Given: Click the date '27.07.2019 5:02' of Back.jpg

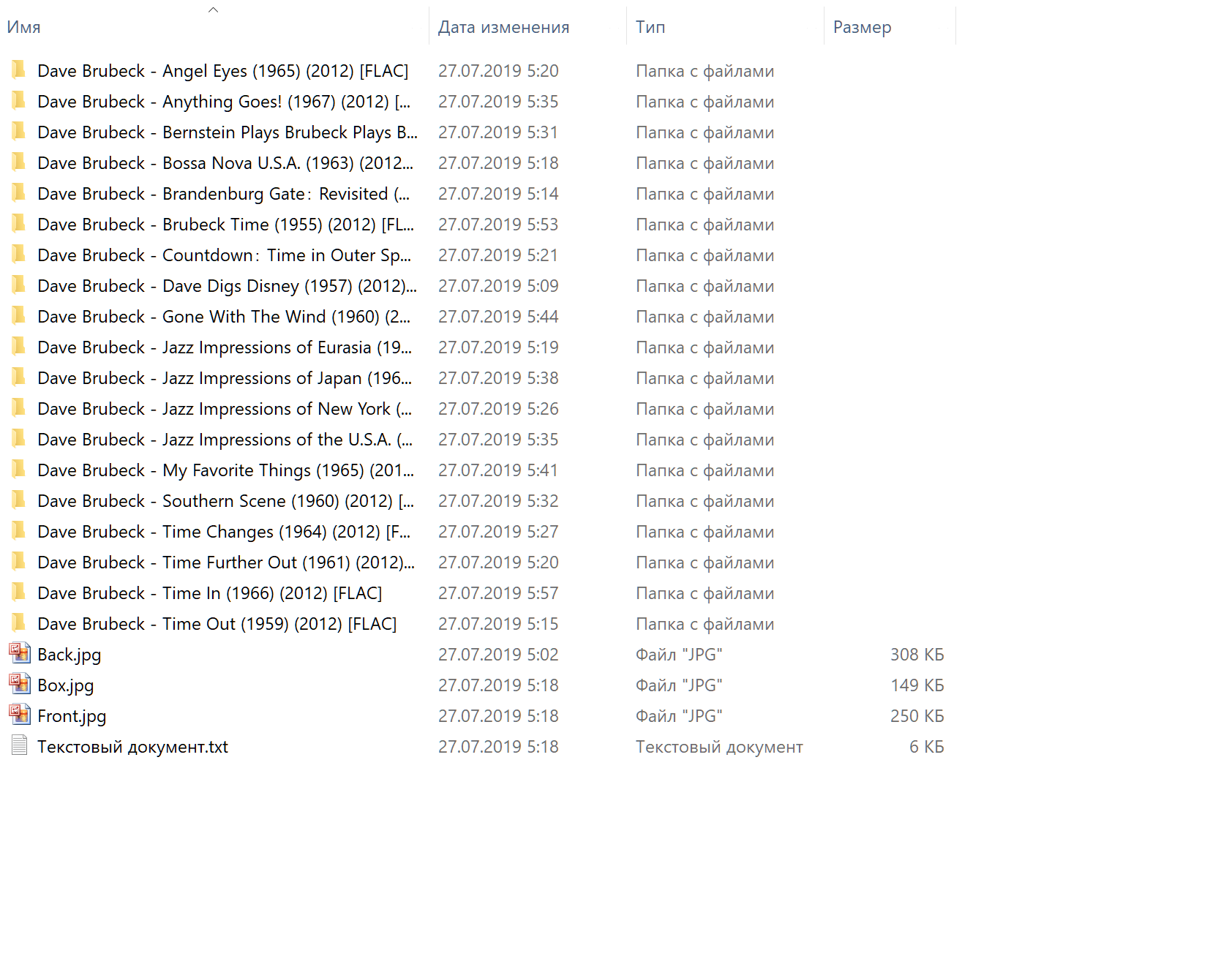Looking at the screenshot, I should click(498, 655).
